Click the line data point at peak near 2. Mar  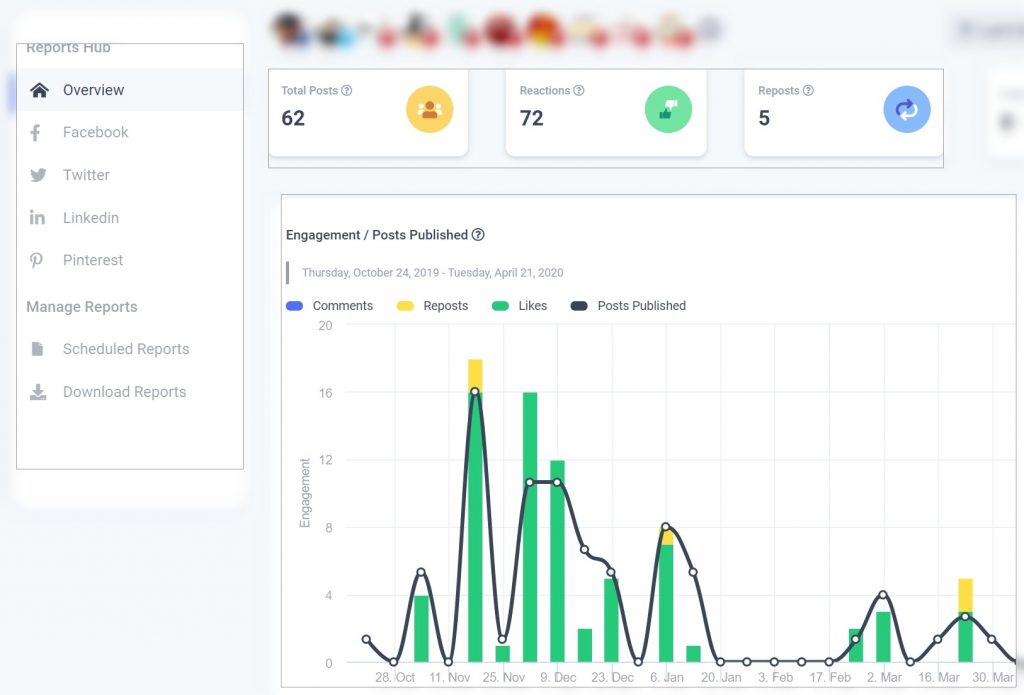(x=883, y=594)
